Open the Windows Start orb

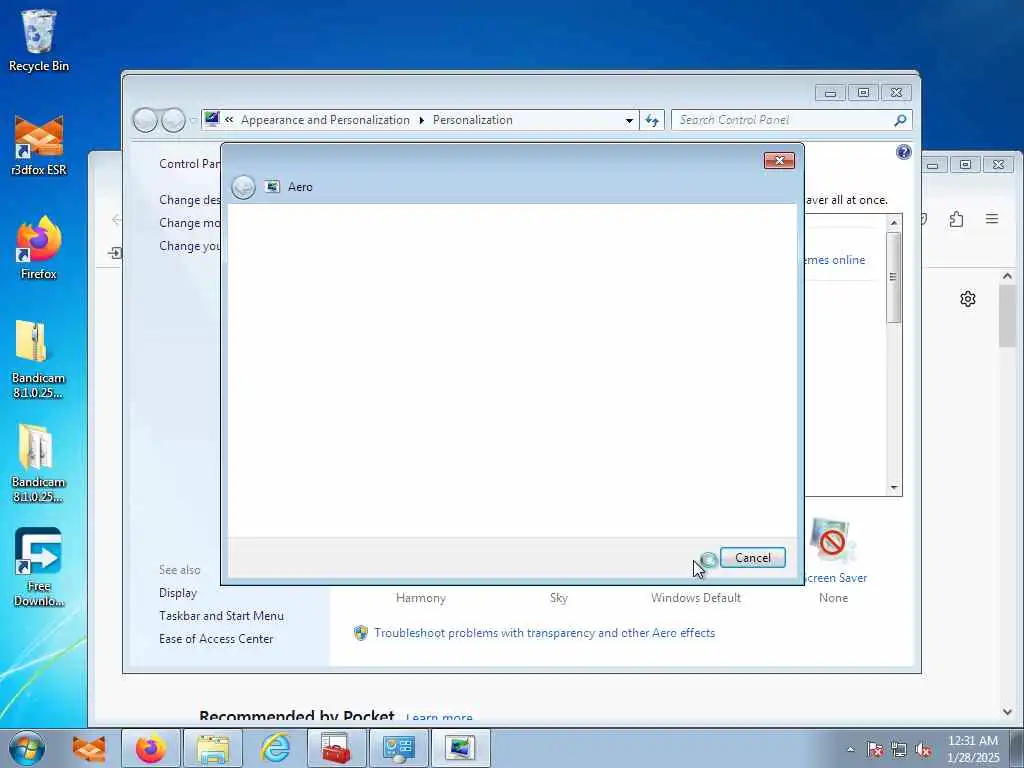(x=27, y=748)
